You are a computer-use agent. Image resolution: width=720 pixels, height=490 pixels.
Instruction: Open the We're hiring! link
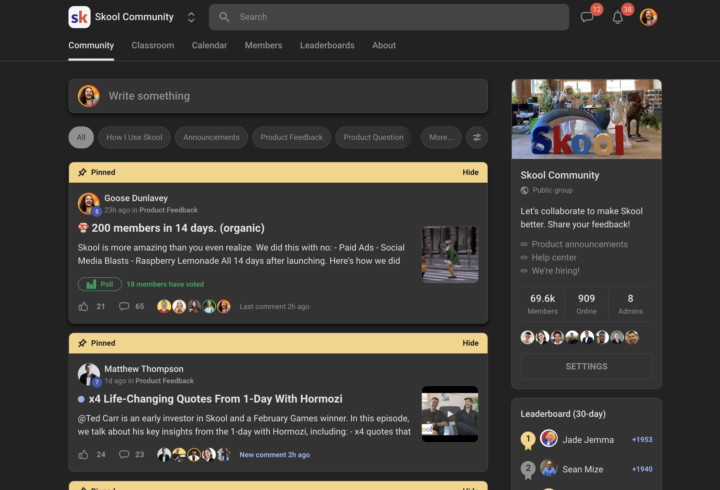tap(555, 271)
